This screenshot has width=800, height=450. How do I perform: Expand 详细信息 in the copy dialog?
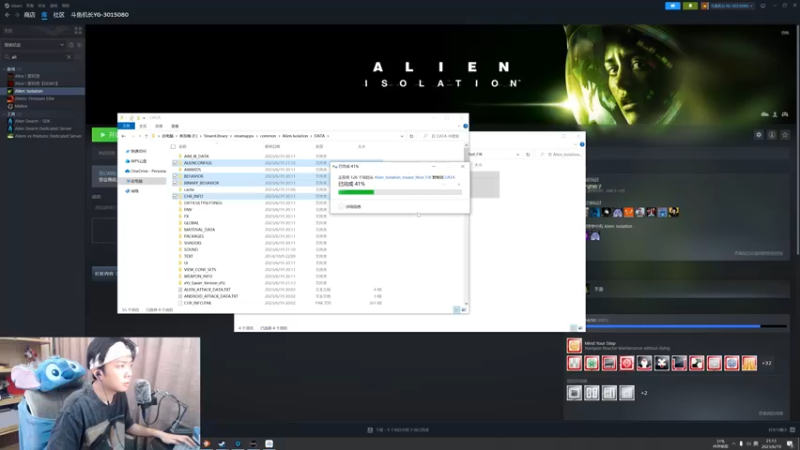[x=350, y=207]
